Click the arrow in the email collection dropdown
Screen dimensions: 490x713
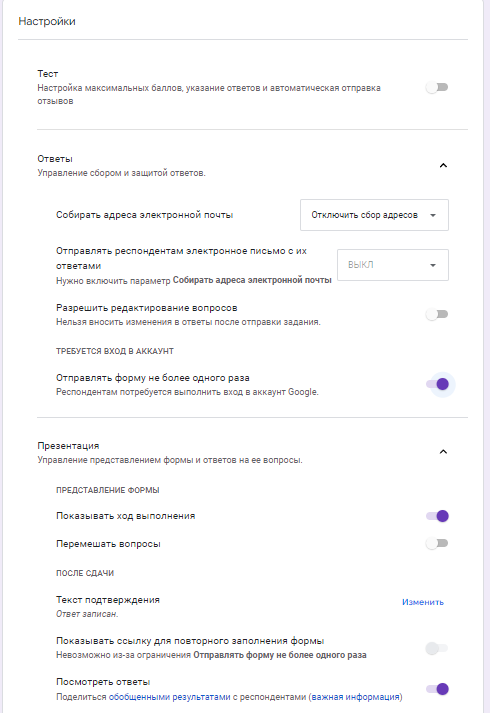pyautogui.click(x=433, y=215)
